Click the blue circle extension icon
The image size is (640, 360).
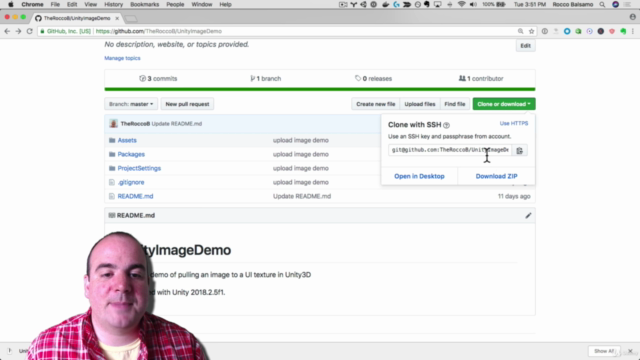tap(567, 31)
